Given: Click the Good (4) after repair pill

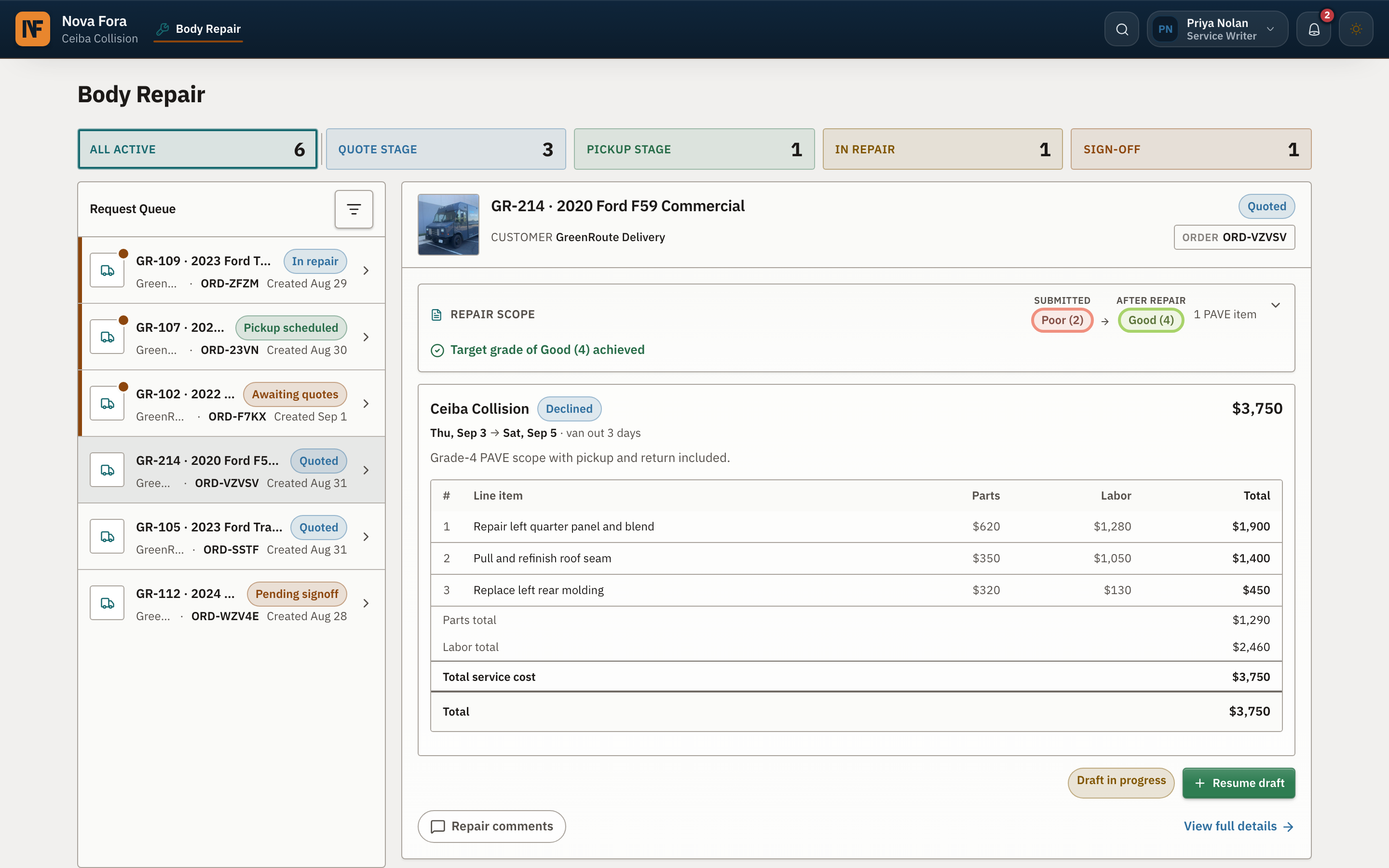Looking at the screenshot, I should click(1151, 320).
